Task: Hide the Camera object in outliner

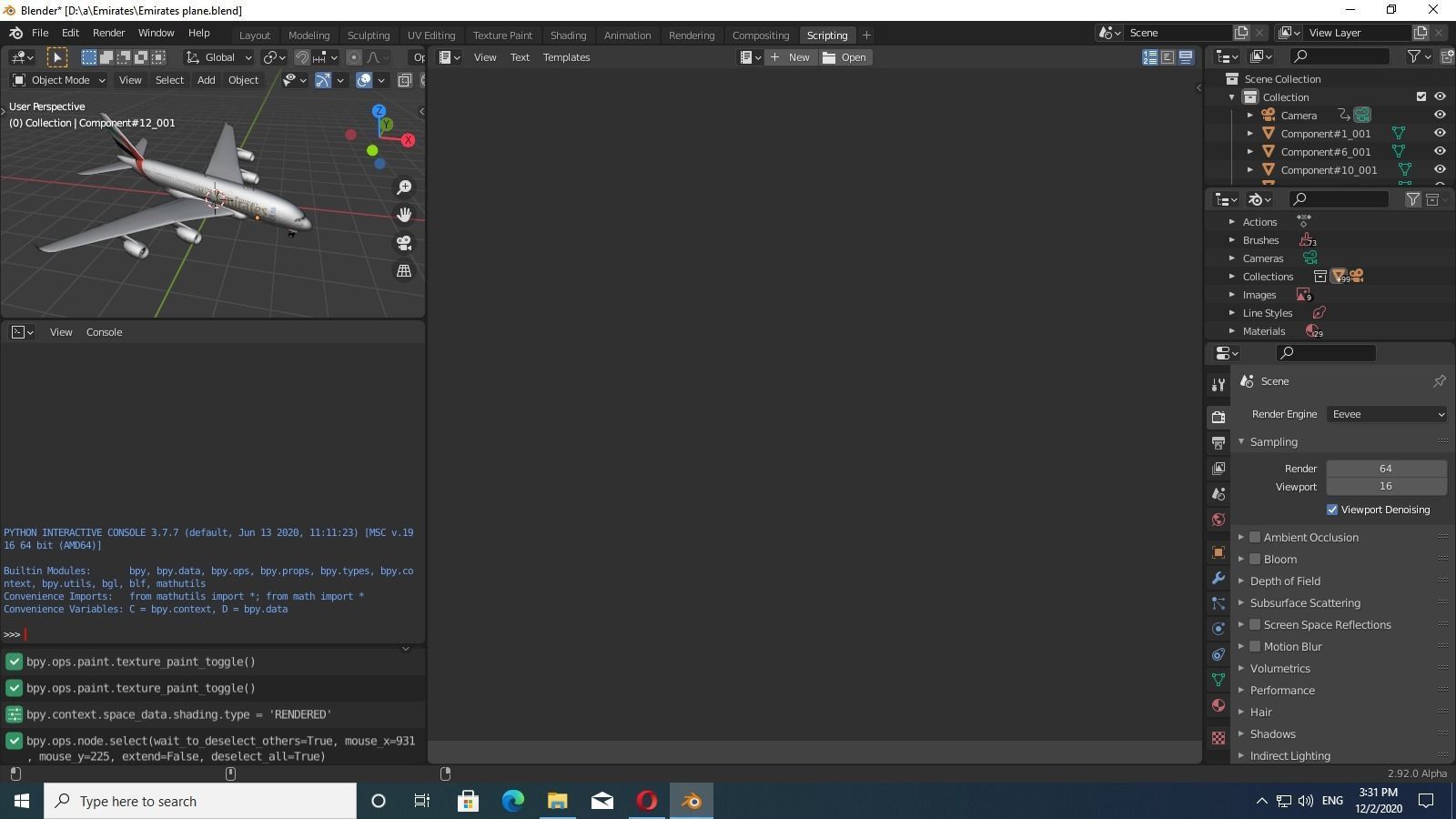Action: point(1440,116)
